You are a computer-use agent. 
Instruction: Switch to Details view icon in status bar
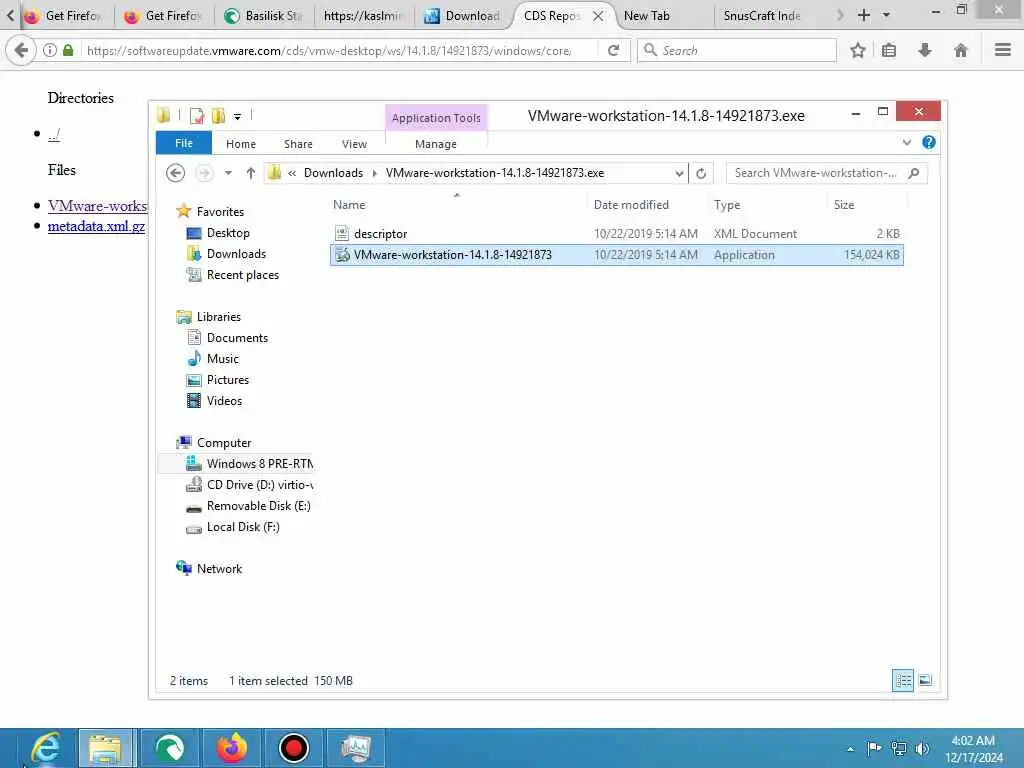pos(903,680)
